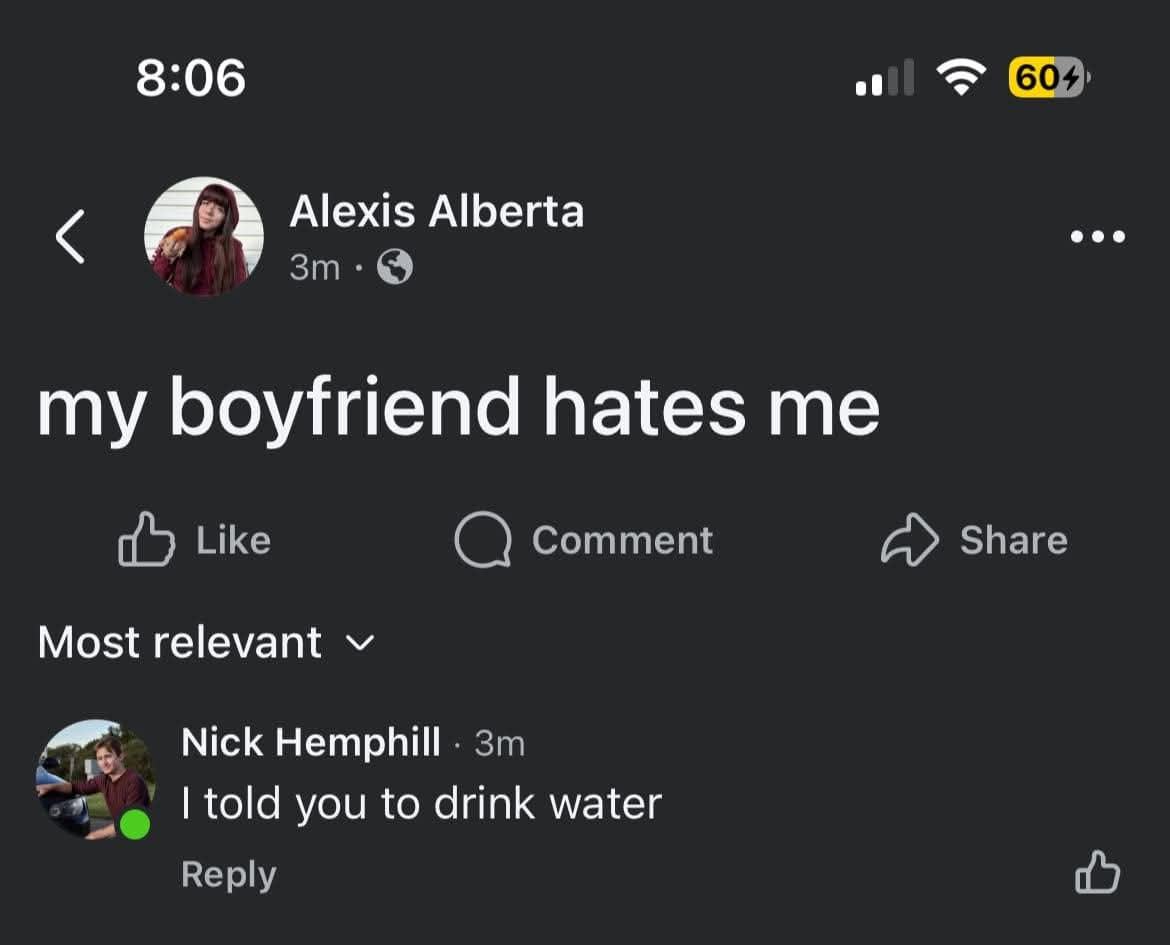Image resolution: width=1170 pixels, height=945 pixels.
Task: Tap the battery indicator in status bar
Action: [x=1047, y=77]
